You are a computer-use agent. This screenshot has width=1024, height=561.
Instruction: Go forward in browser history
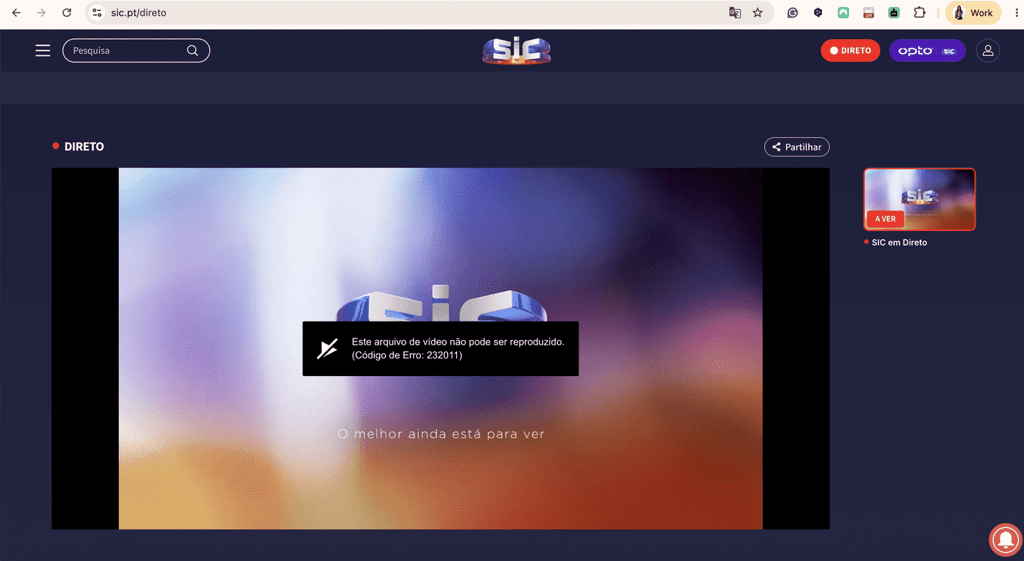coord(41,12)
